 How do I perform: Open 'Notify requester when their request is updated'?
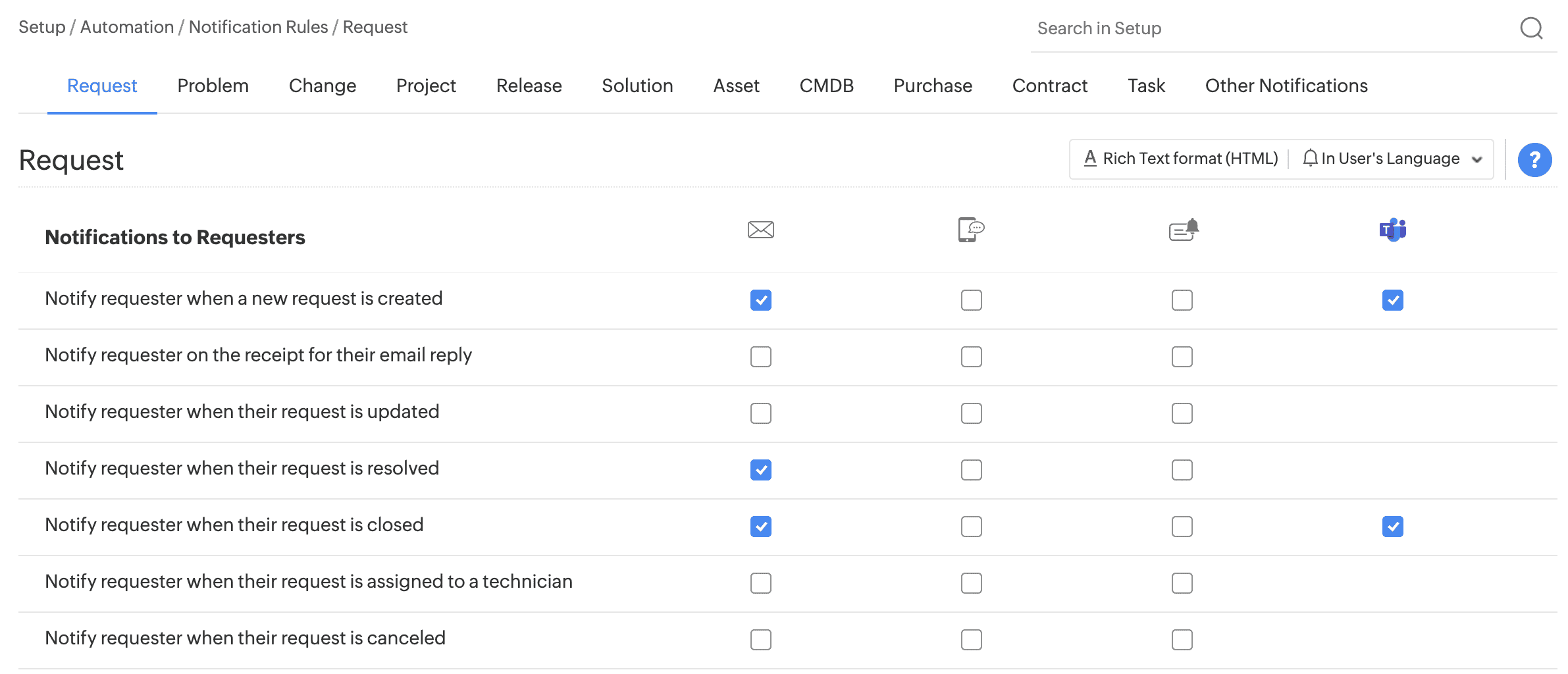pyautogui.click(x=242, y=412)
